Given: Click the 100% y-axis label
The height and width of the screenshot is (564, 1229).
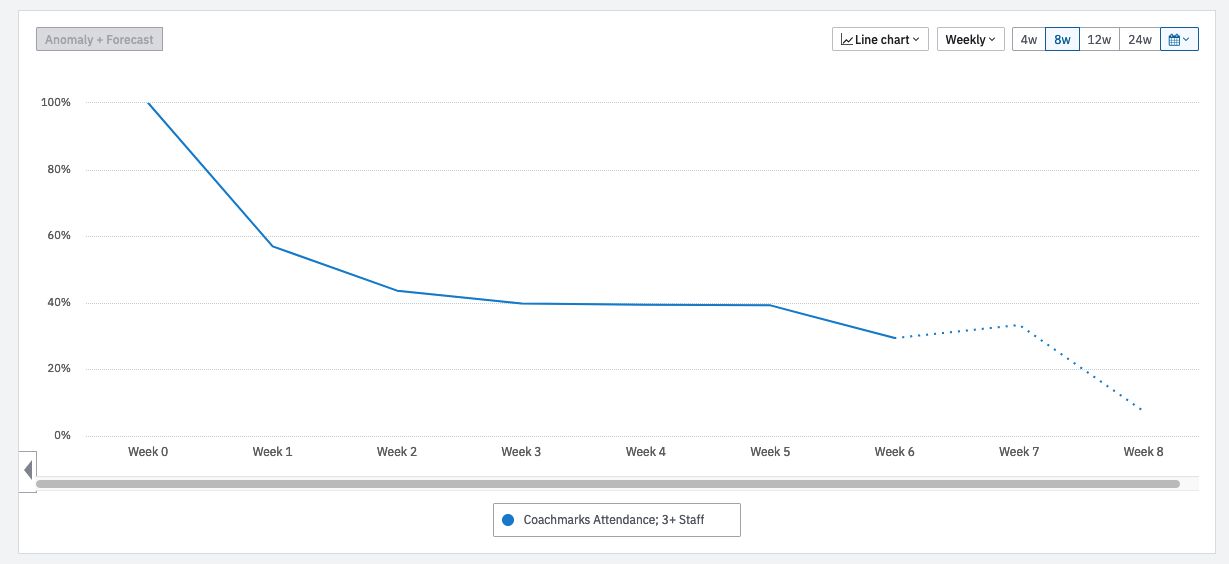Looking at the screenshot, I should (56, 103).
